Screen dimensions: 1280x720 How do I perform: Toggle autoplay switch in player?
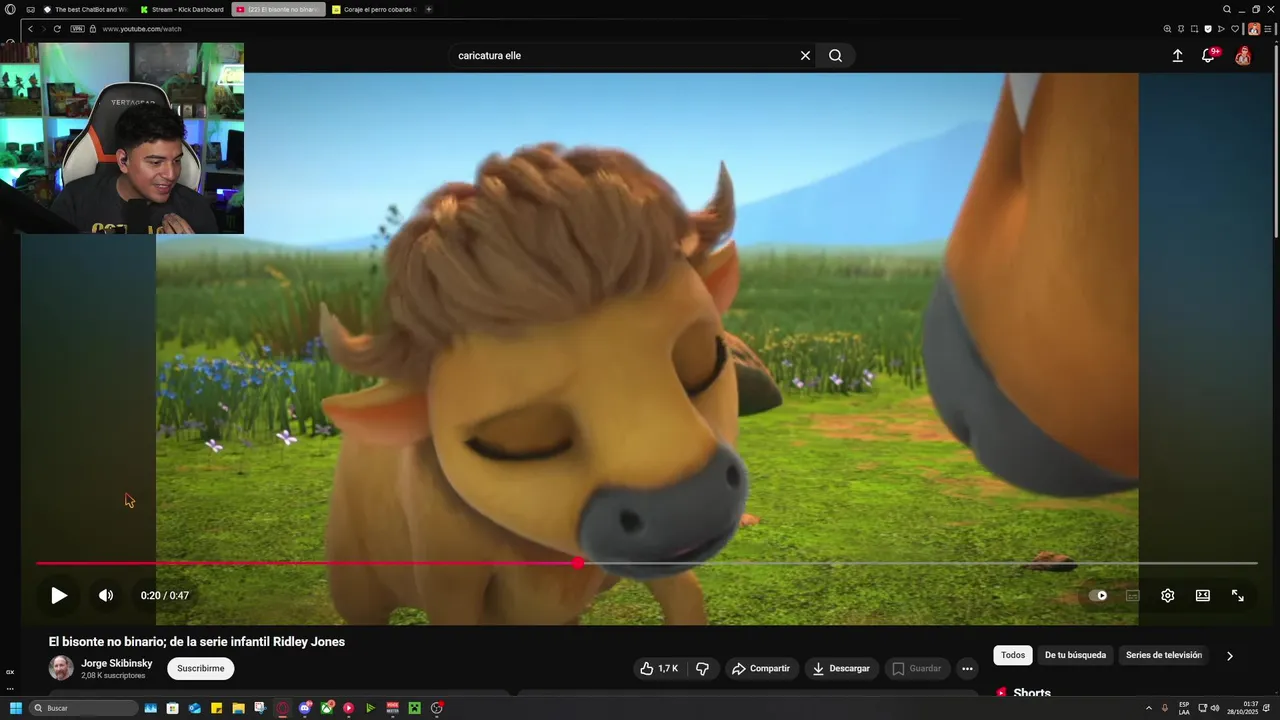point(1098,595)
